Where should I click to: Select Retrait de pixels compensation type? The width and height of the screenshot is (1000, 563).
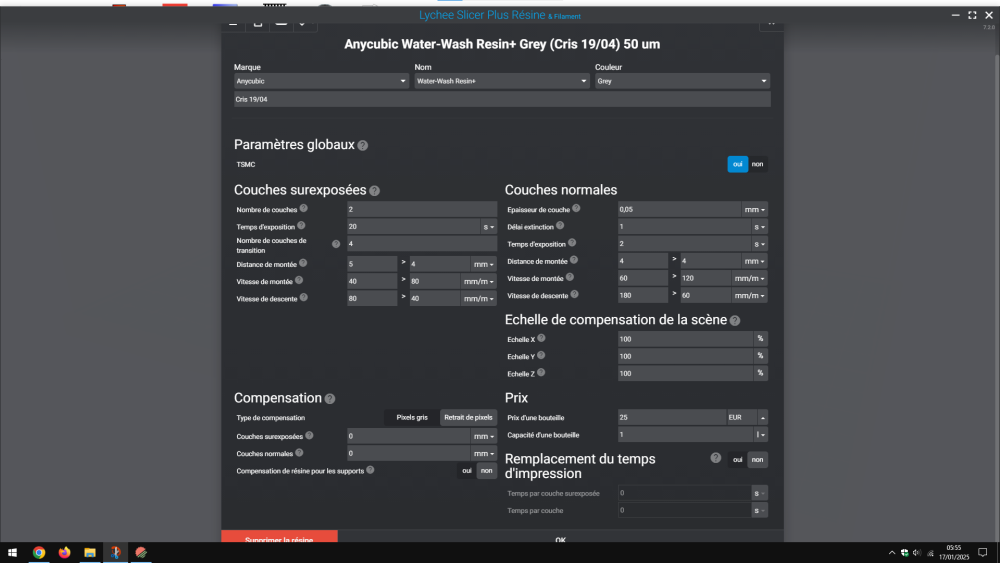(468, 418)
